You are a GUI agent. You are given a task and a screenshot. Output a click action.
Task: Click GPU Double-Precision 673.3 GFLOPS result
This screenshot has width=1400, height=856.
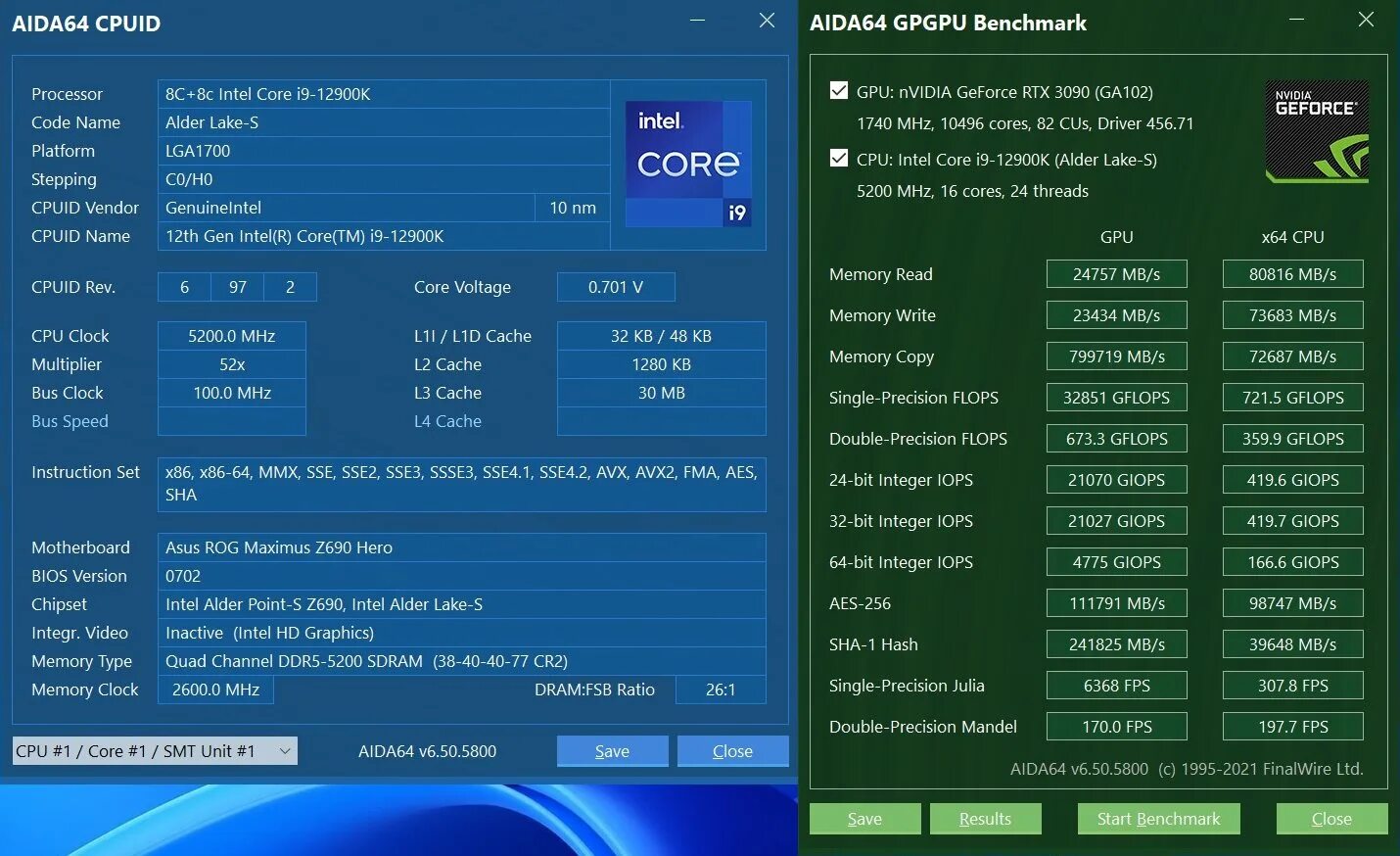[1117, 439]
